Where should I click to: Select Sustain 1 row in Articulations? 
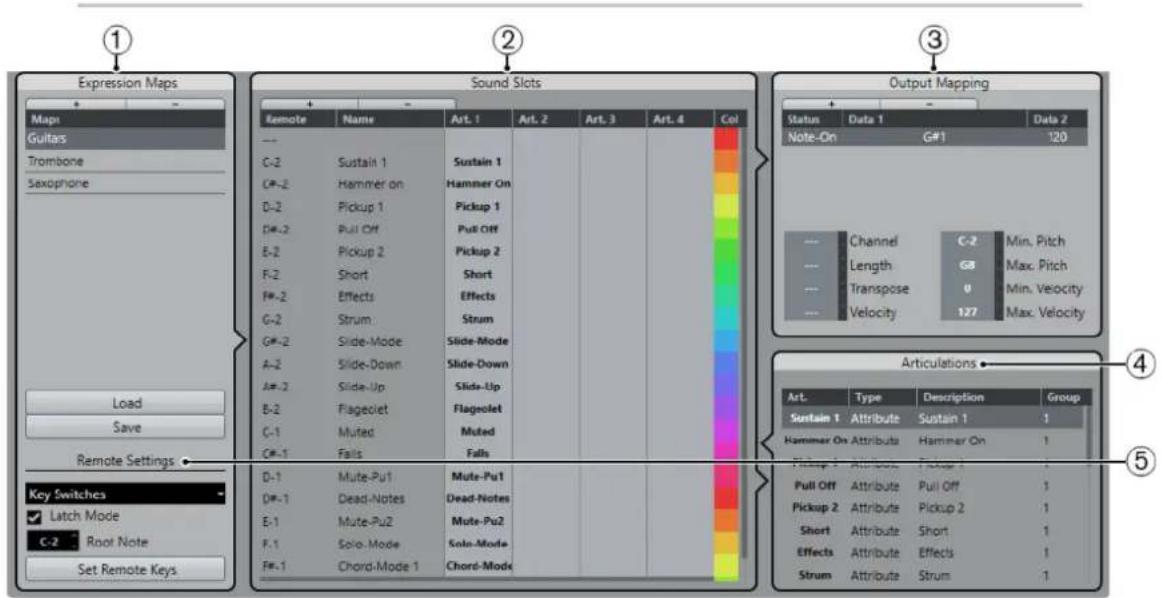point(934,419)
